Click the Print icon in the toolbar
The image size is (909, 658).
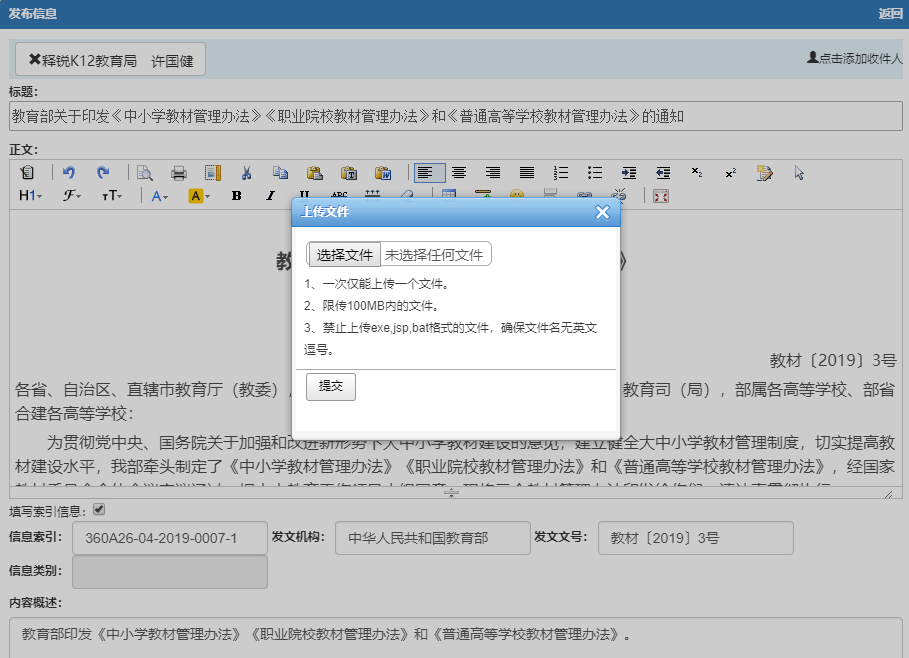(178, 172)
